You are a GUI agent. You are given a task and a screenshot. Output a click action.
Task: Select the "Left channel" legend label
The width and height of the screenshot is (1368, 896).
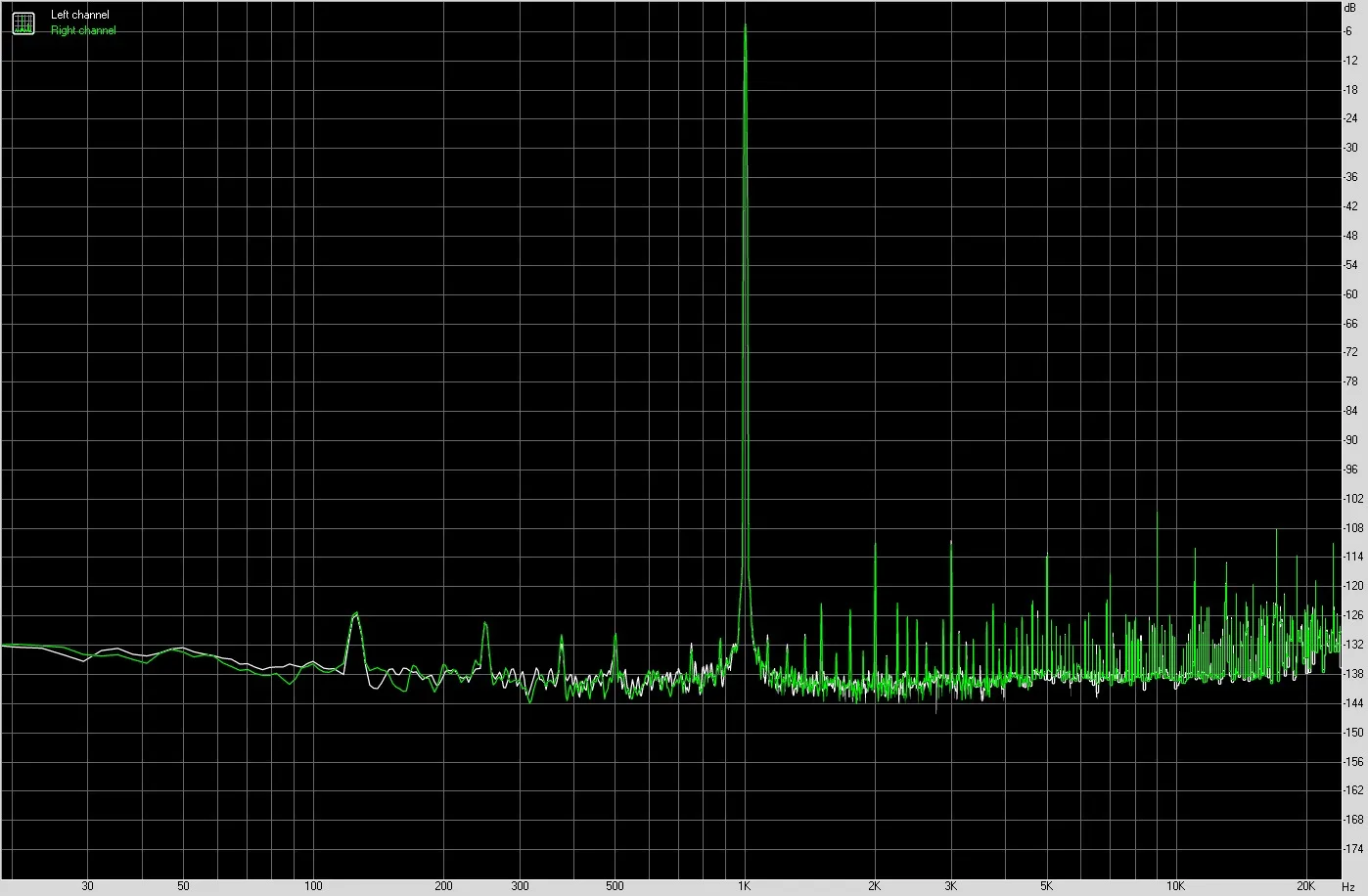[80, 16]
